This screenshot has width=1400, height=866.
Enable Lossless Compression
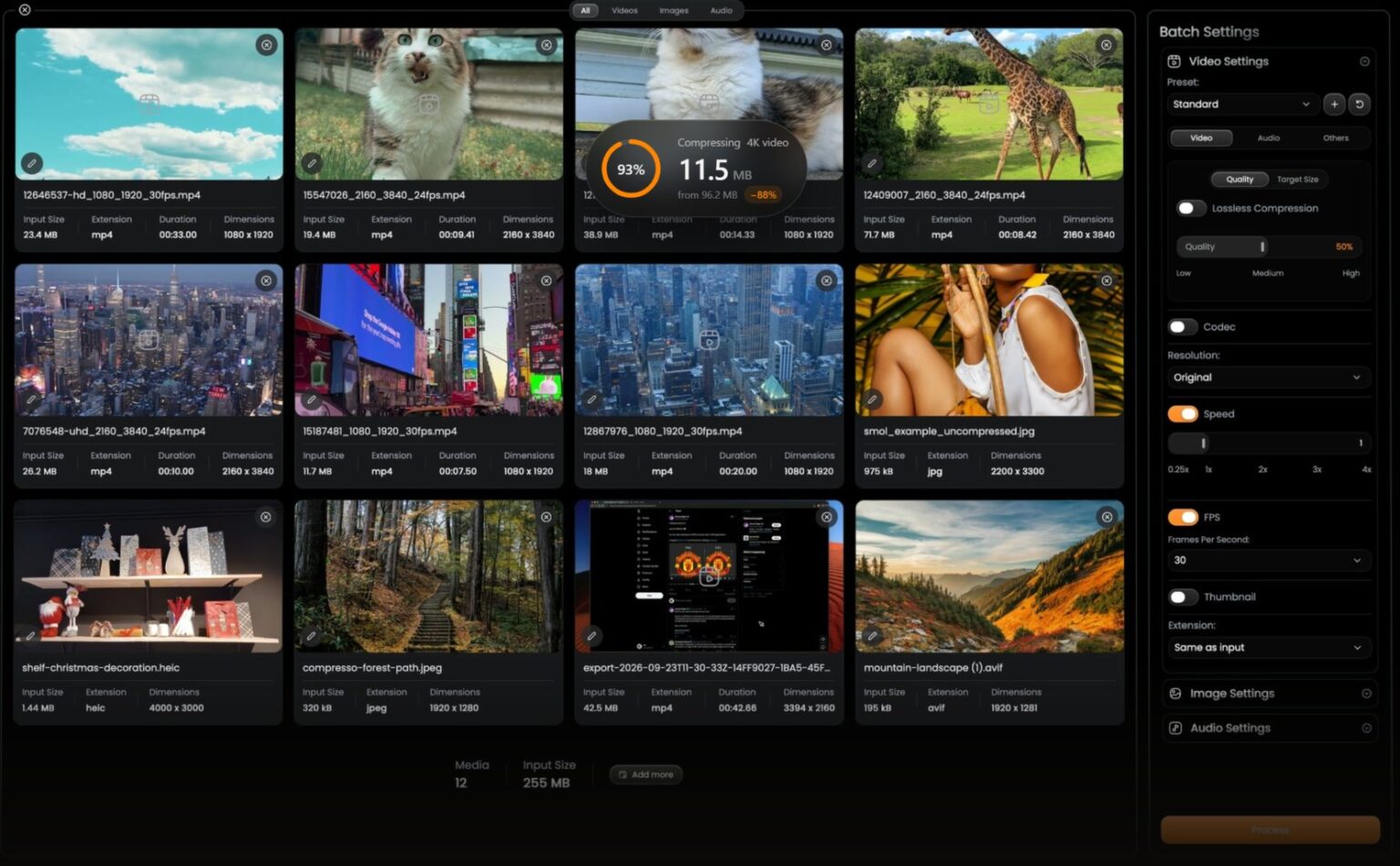click(1190, 208)
